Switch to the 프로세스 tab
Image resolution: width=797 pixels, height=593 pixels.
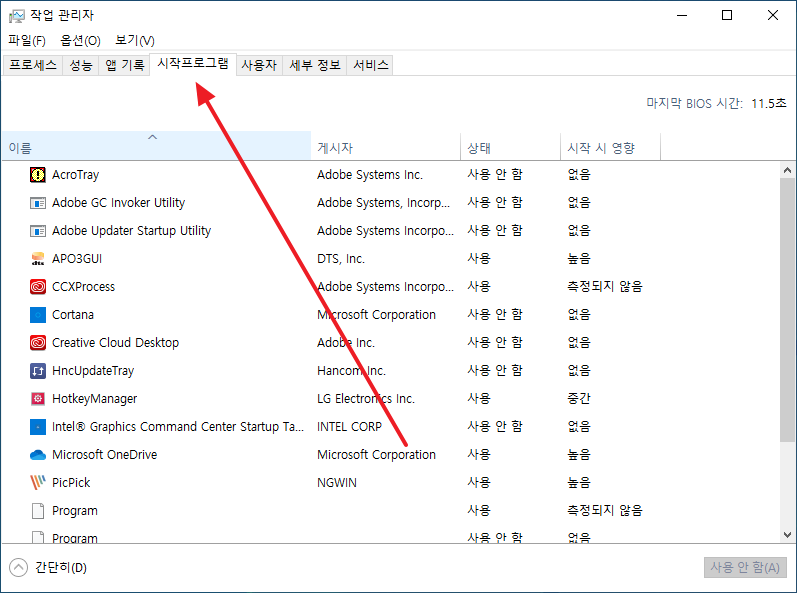coord(33,65)
